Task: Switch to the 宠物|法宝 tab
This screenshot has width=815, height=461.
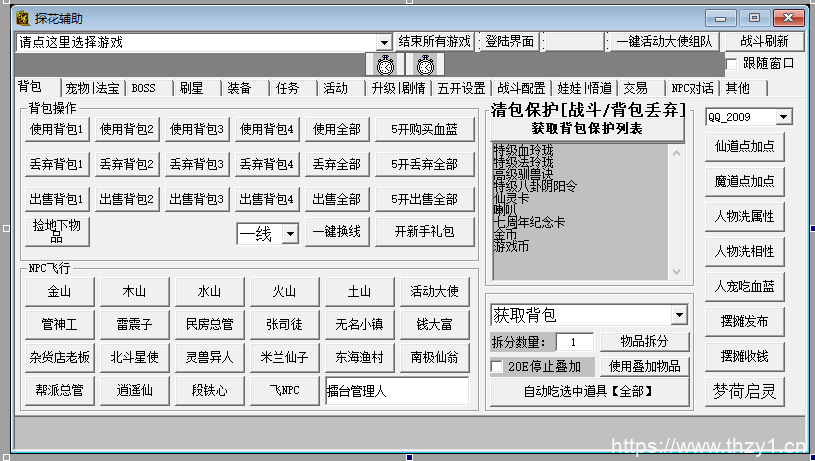Action: coord(93,88)
